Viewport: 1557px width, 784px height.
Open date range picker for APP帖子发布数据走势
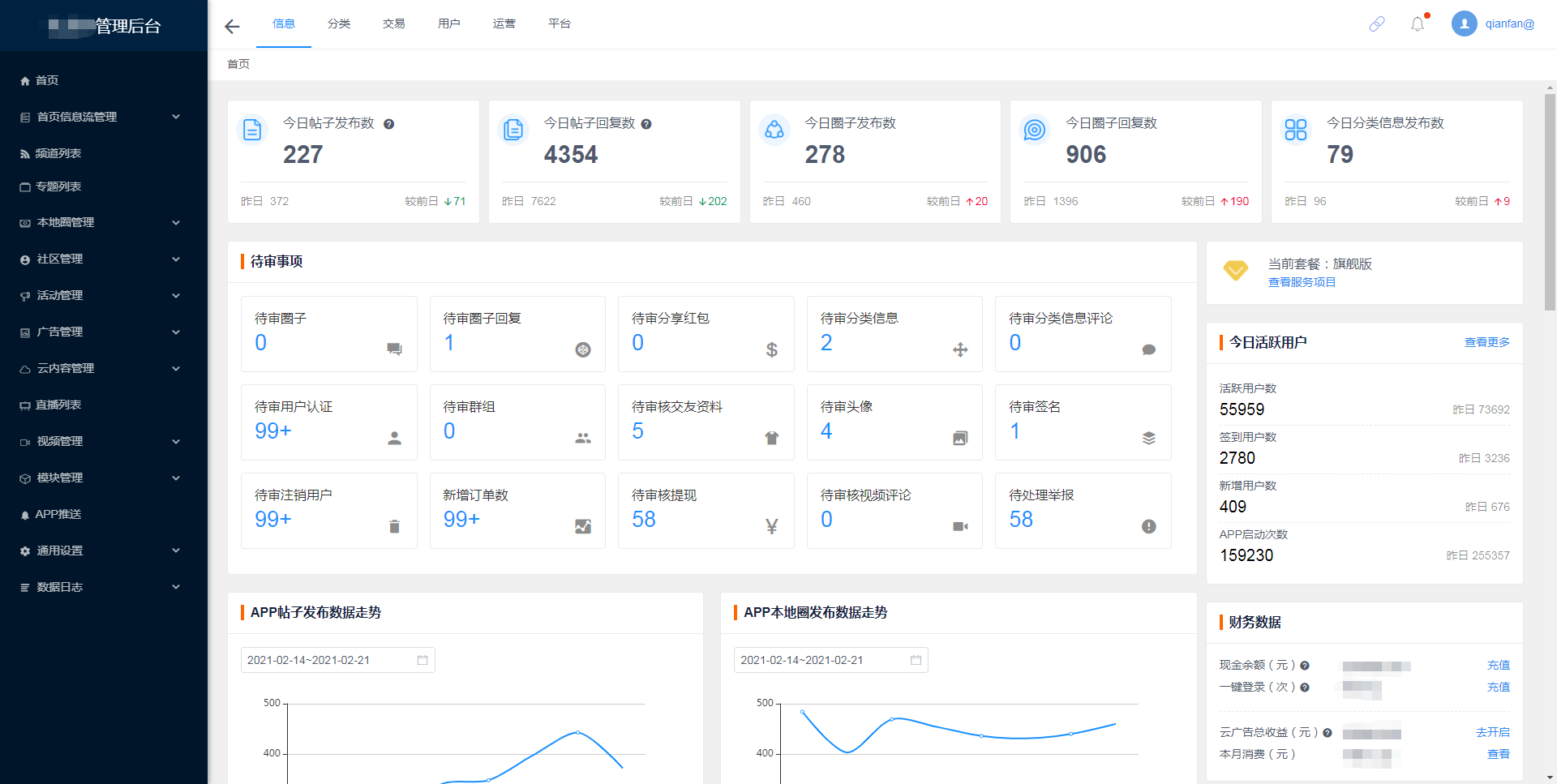tap(338, 660)
